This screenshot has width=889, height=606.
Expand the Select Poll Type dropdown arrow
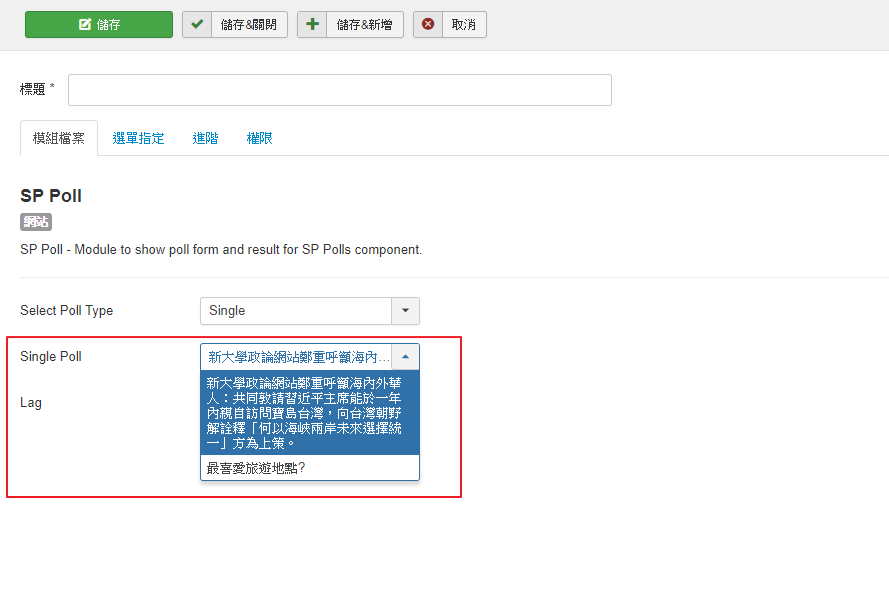click(405, 311)
